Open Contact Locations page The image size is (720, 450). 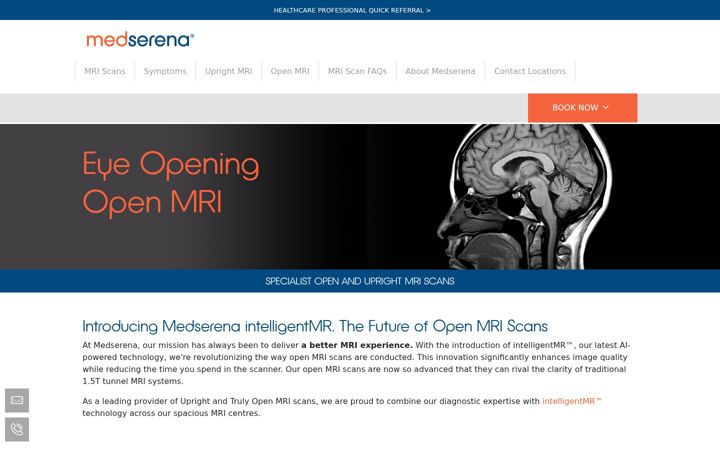530,71
